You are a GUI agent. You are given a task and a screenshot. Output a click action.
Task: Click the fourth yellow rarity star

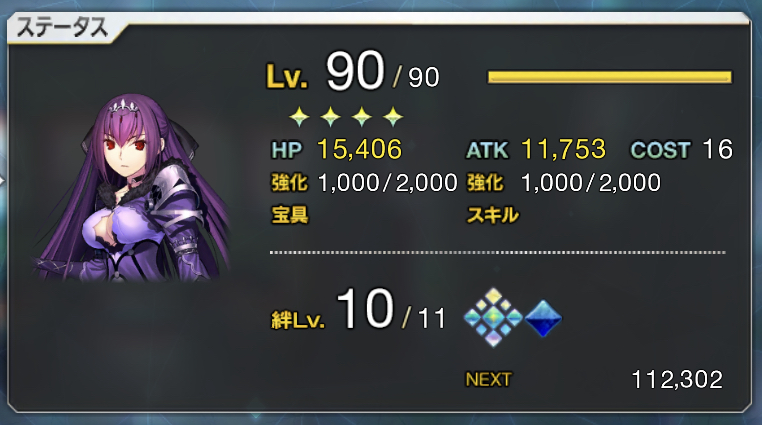393,117
